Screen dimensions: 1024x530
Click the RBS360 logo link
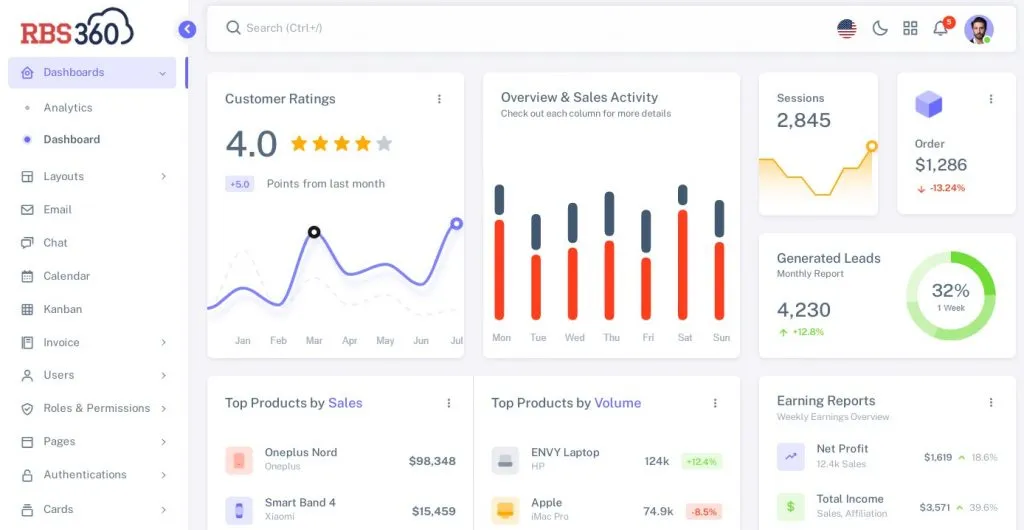click(x=77, y=27)
